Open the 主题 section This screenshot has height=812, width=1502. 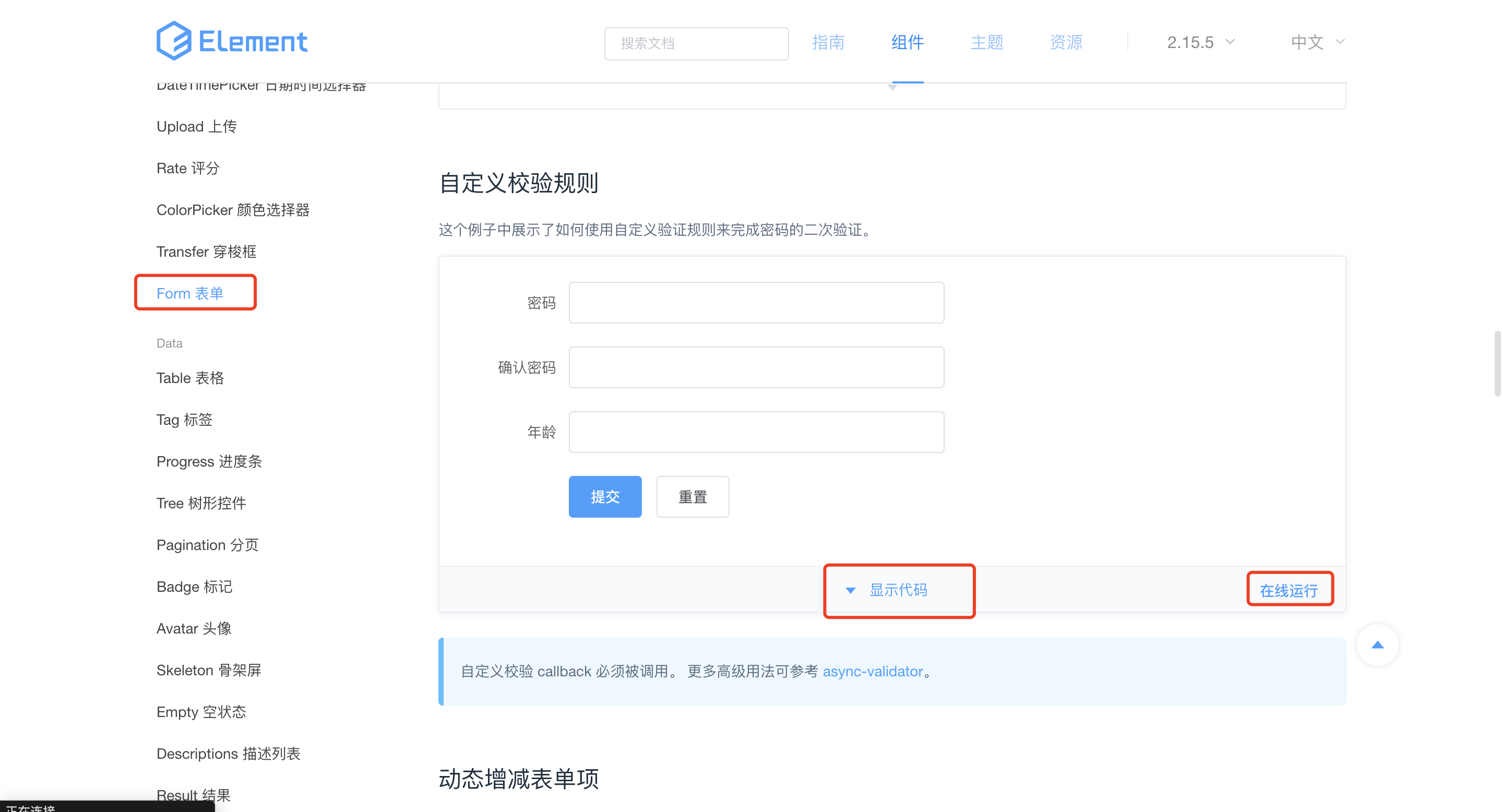coord(986,42)
